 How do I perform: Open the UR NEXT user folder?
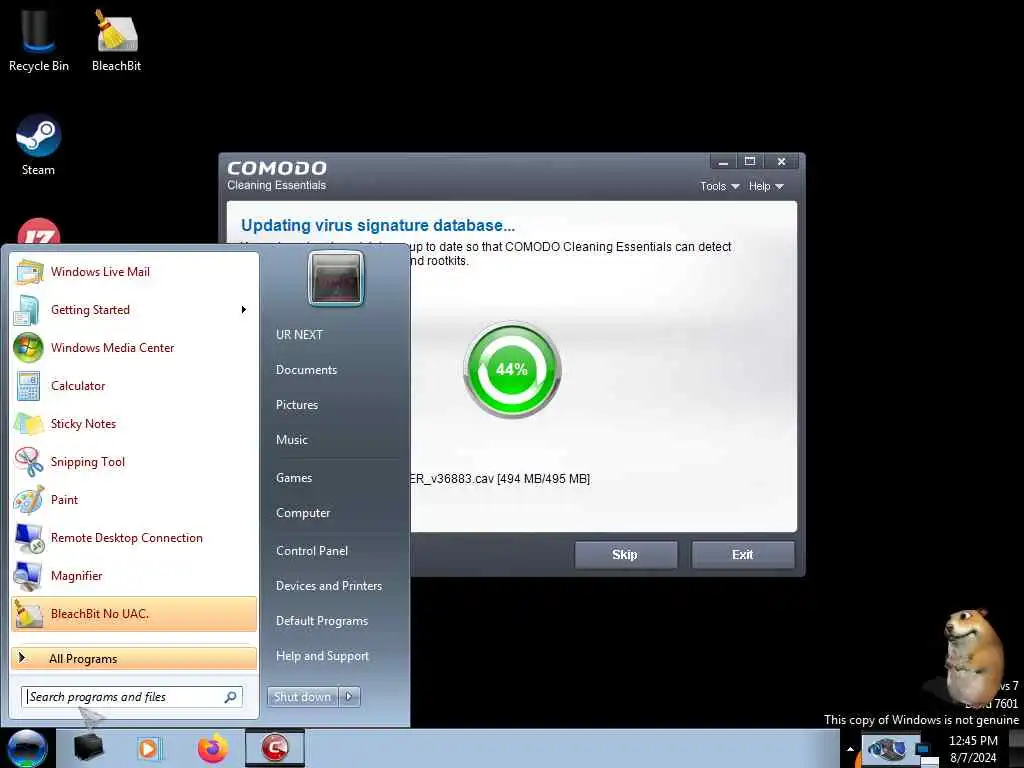coord(299,334)
